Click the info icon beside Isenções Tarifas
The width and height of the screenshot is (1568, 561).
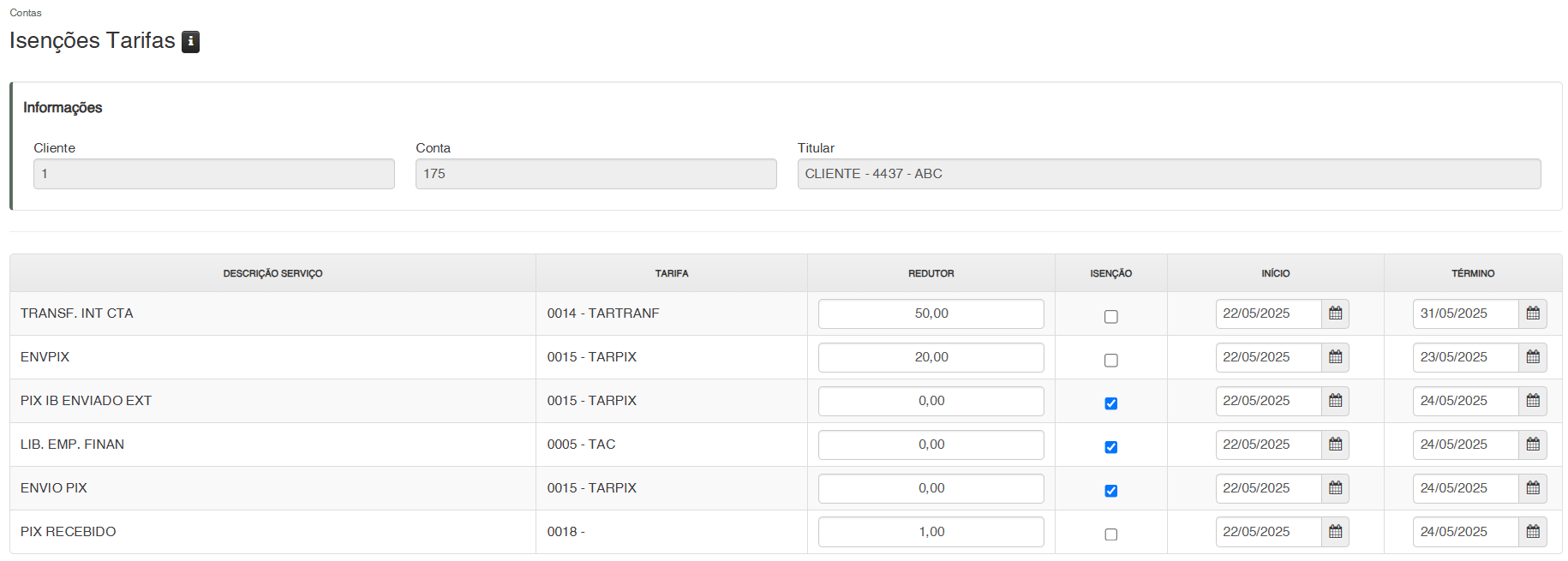click(190, 41)
